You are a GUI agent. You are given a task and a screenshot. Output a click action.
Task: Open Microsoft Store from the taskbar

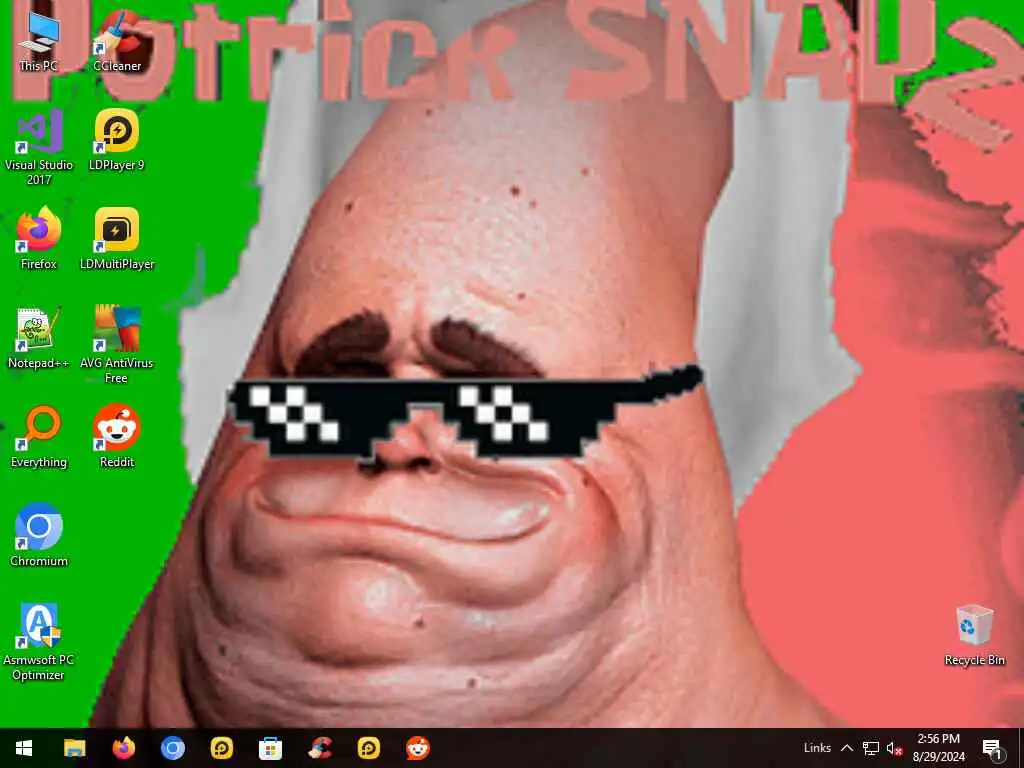(270, 748)
